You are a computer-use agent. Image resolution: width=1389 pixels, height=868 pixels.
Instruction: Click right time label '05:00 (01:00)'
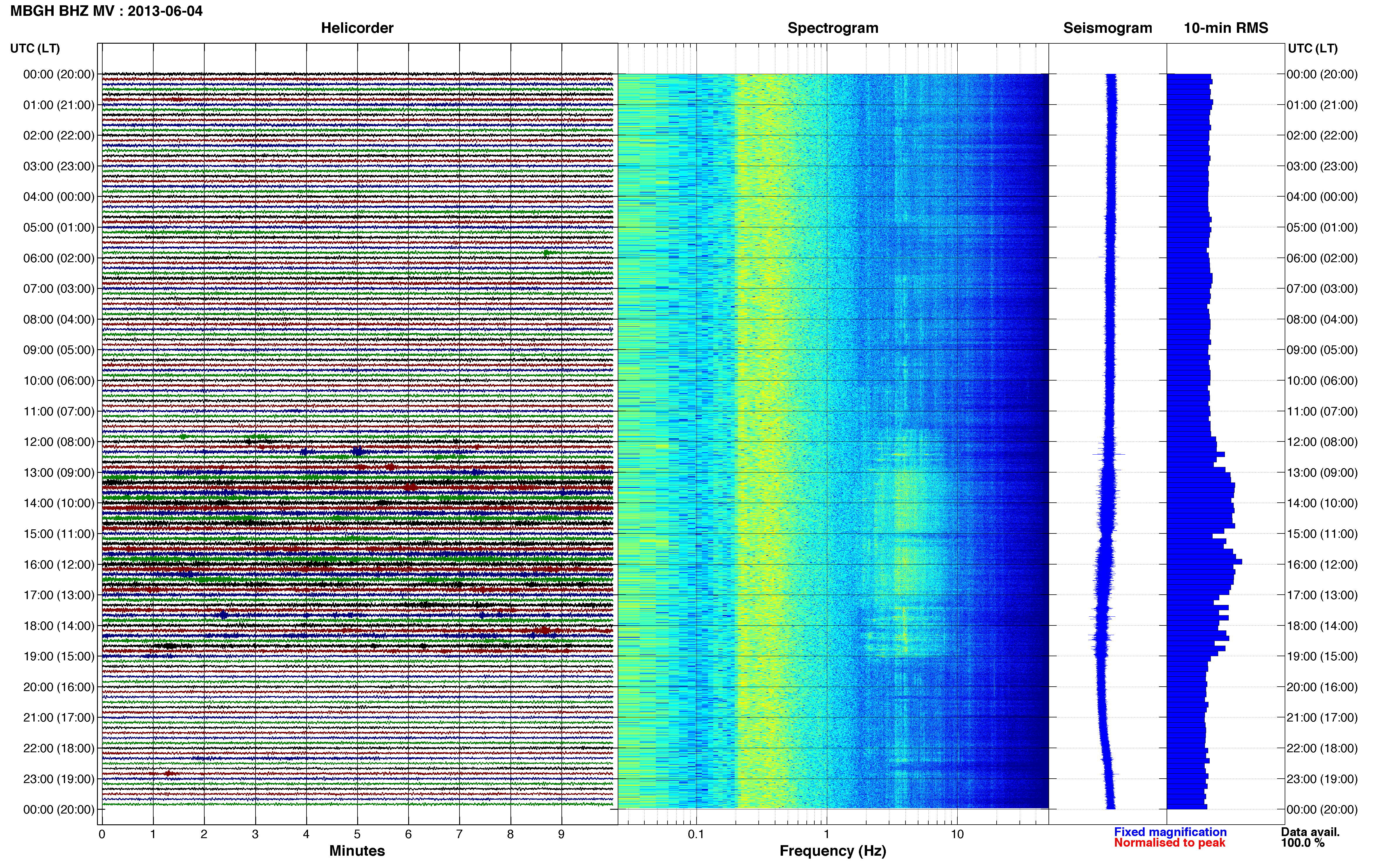(1322, 228)
